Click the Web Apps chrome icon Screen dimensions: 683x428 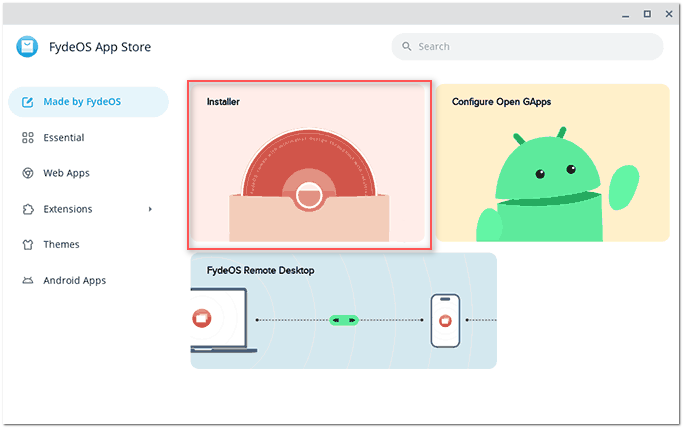[x=27, y=173]
